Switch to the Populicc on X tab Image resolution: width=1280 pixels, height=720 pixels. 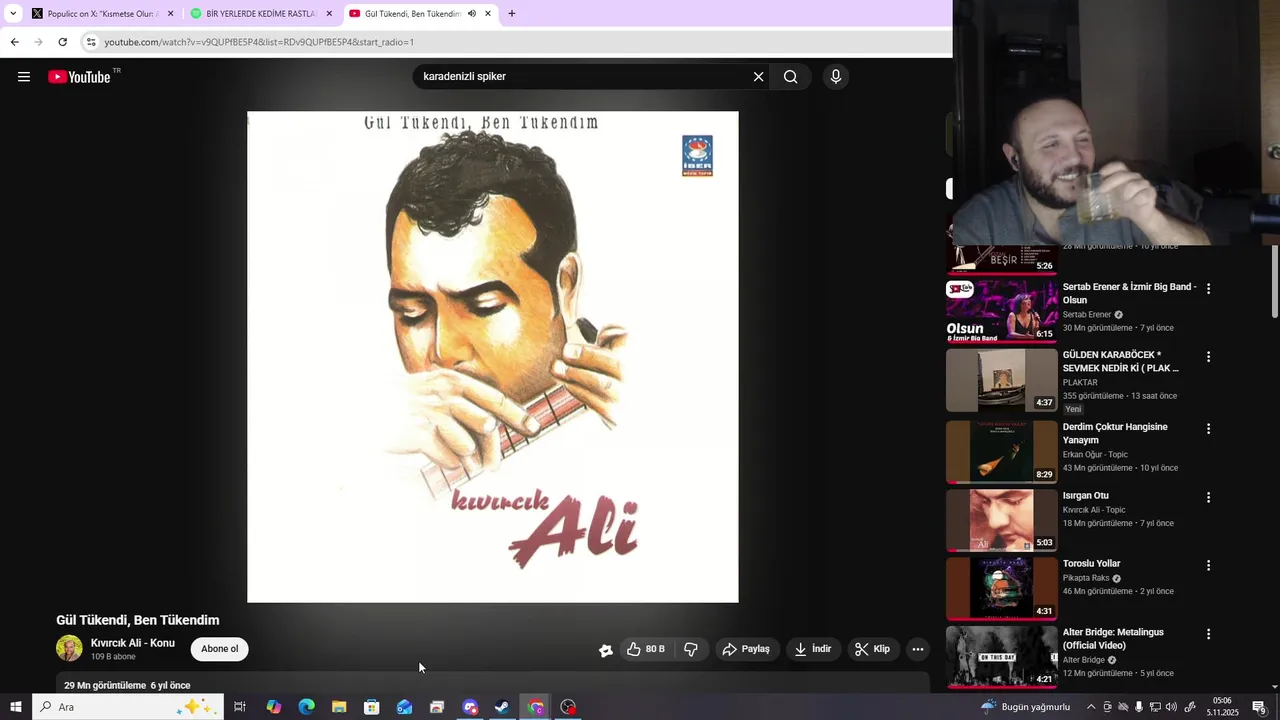pyautogui.click(x=102, y=14)
